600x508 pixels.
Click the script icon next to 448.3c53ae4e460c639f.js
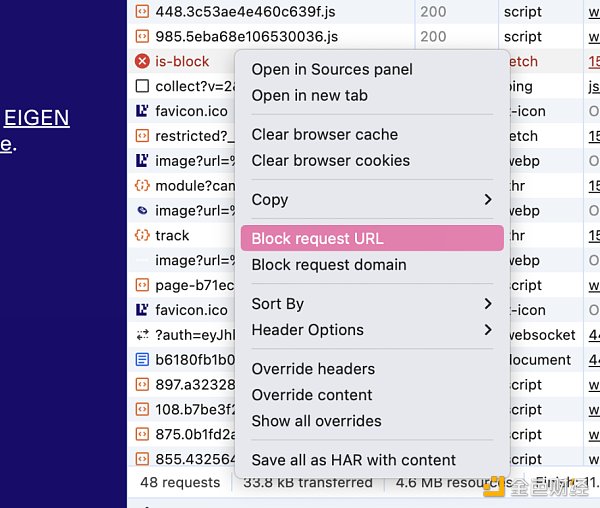click(142, 12)
